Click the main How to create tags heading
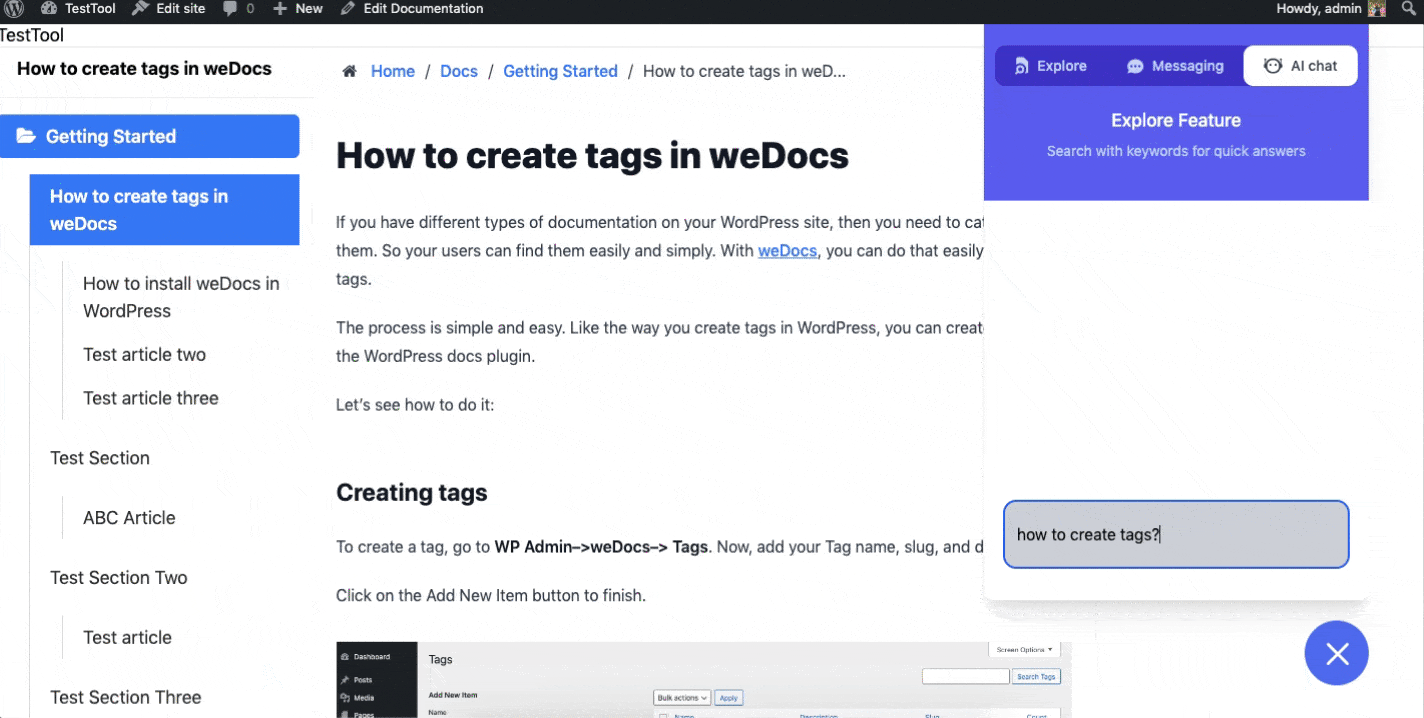This screenshot has height=718, width=1424. pyautogui.click(x=592, y=156)
